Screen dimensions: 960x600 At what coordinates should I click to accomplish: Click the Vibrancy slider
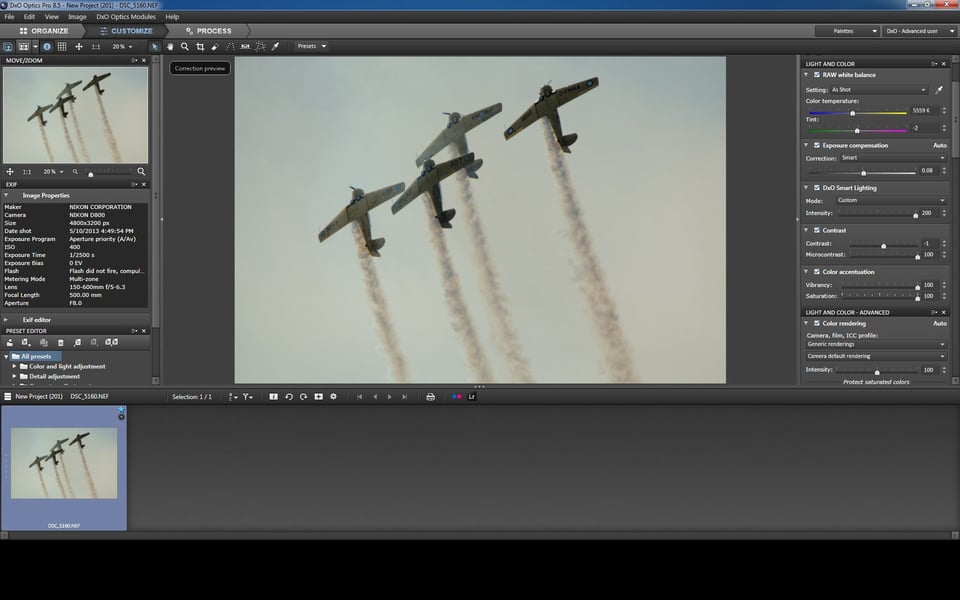(x=880, y=286)
